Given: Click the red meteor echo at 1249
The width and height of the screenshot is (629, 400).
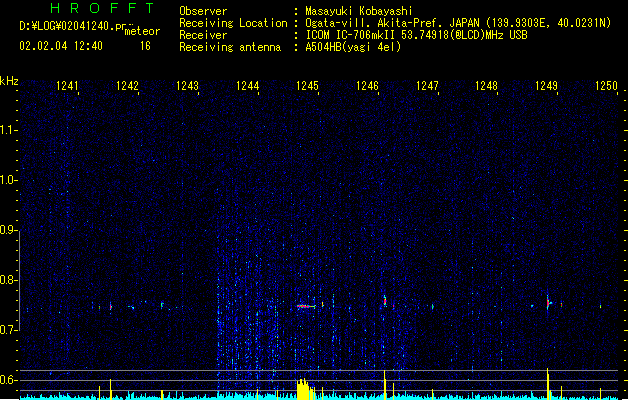Looking at the screenshot, I should 548,303.
